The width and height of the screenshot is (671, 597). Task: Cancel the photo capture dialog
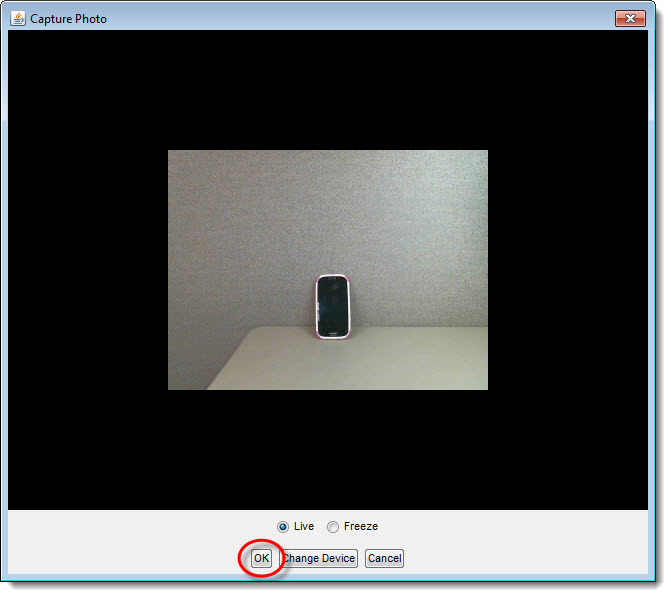click(x=384, y=558)
